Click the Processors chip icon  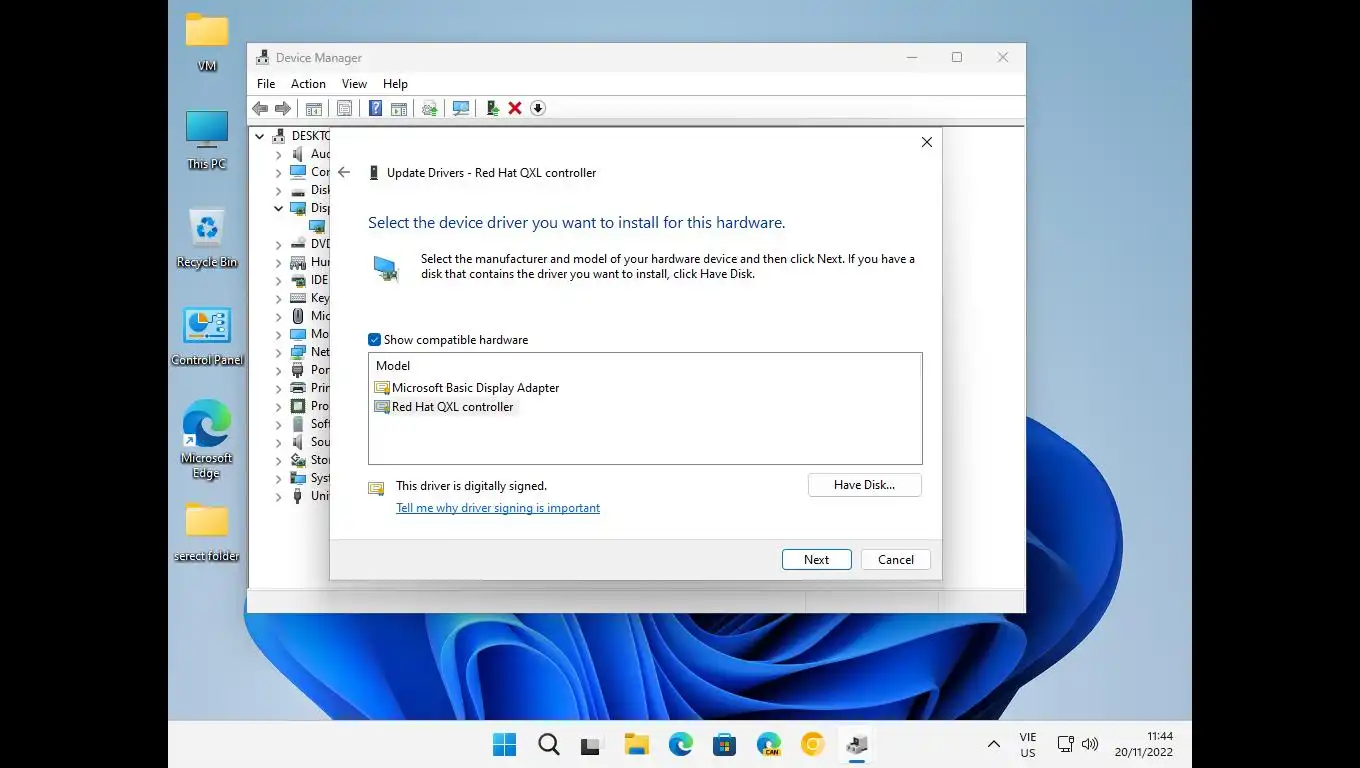[x=297, y=406]
